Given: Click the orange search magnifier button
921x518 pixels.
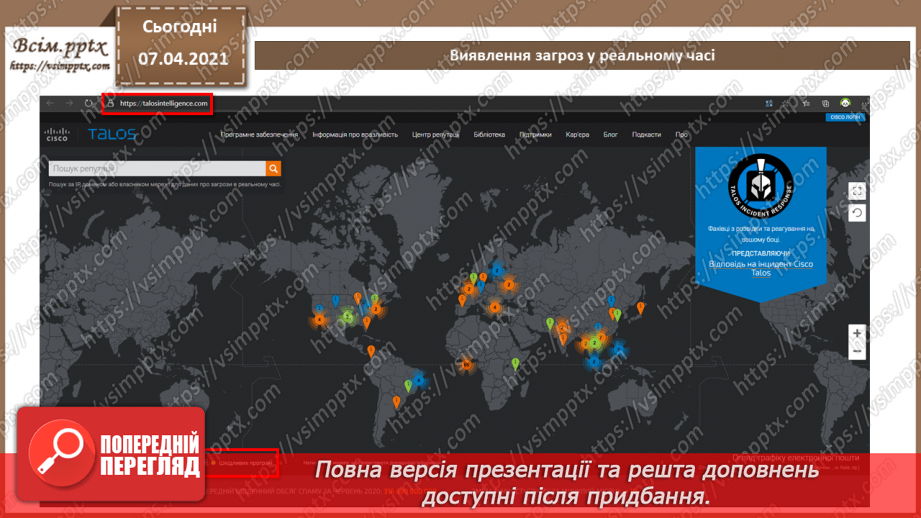Looking at the screenshot, I should tap(273, 169).
